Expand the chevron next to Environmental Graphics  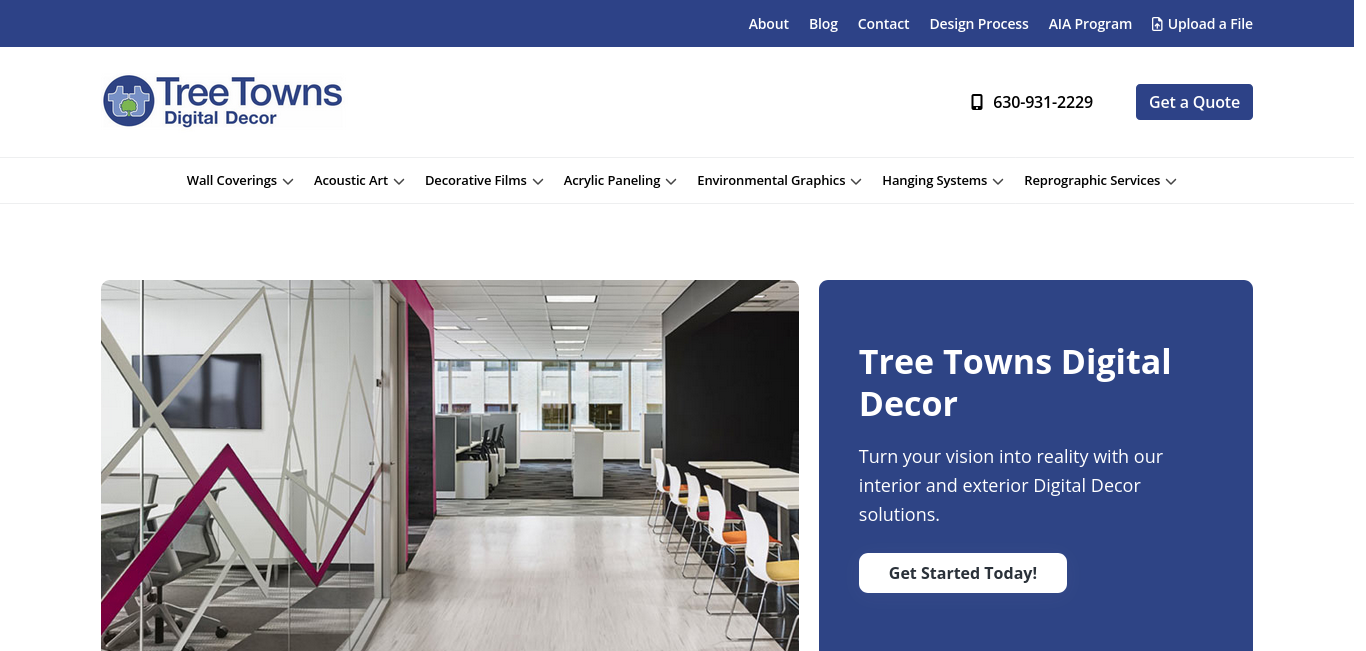(x=856, y=182)
